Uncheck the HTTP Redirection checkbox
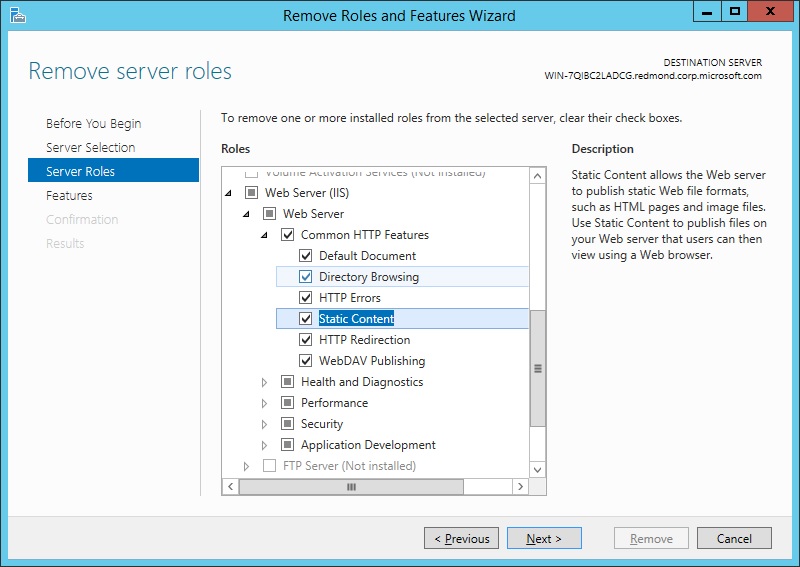Image resolution: width=800 pixels, height=567 pixels. point(305,339)
